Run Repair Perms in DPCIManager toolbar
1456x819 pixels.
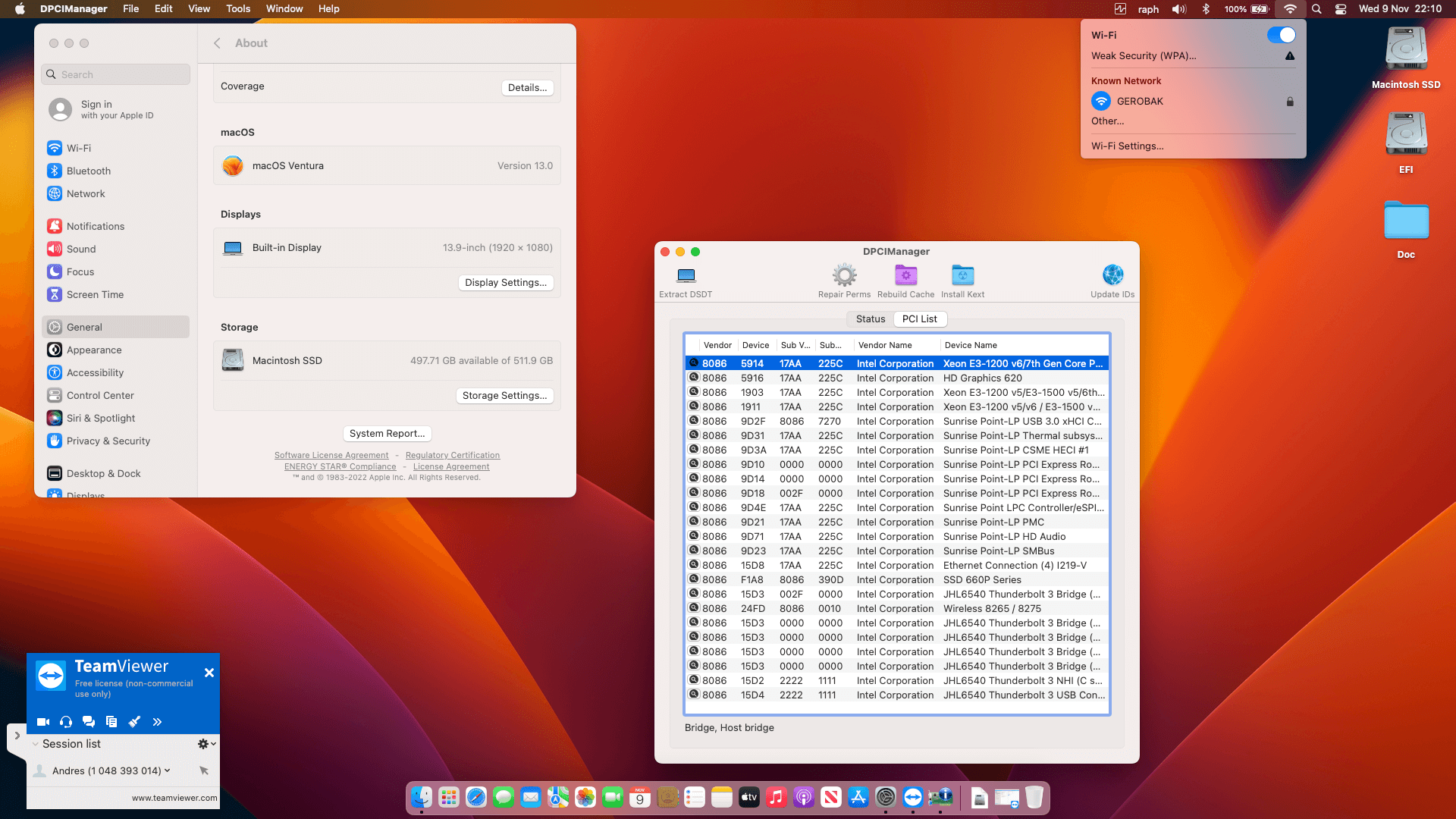pyautogui.click(x=844, y=281)
